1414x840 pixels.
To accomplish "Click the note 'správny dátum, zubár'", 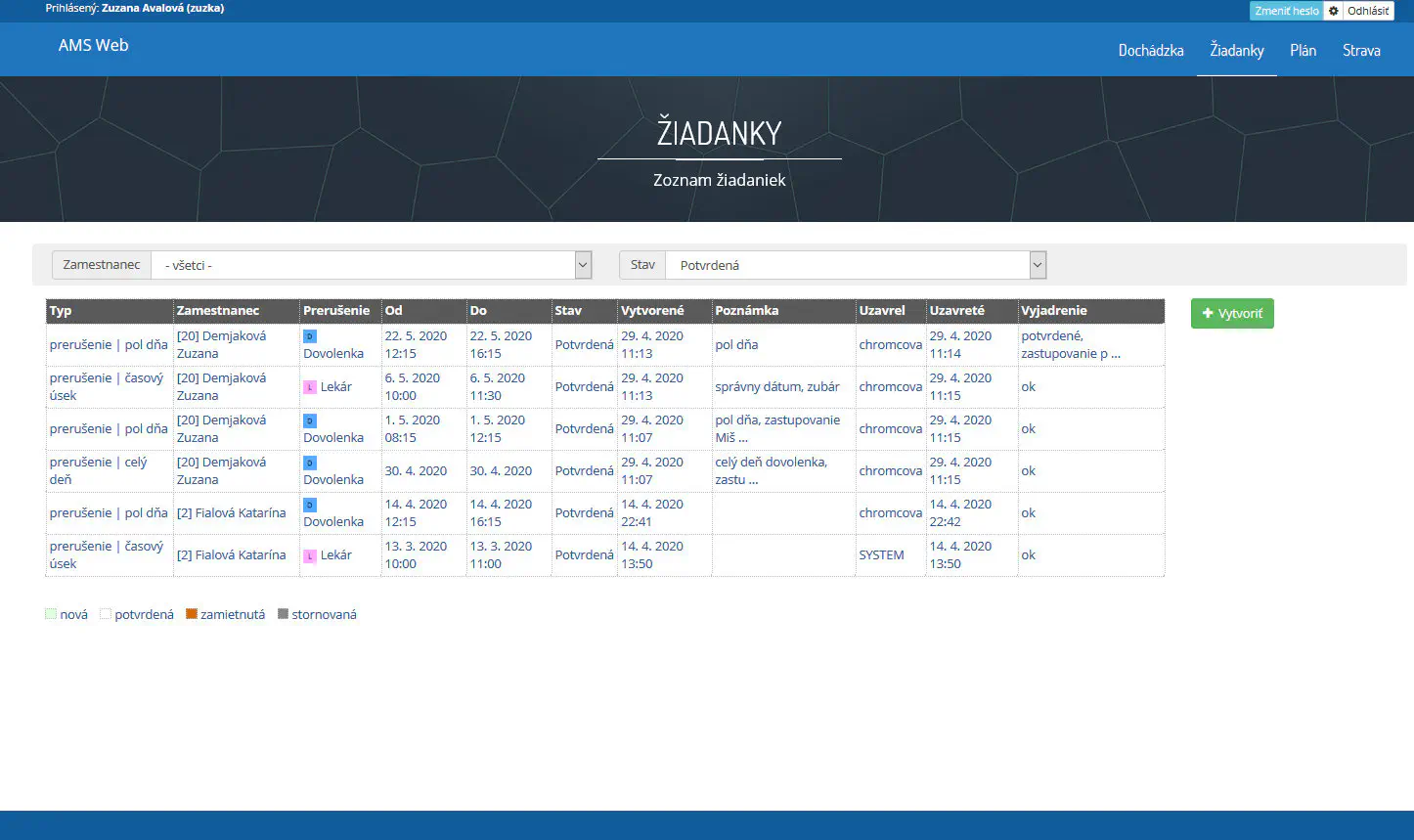I will point(777,386).
